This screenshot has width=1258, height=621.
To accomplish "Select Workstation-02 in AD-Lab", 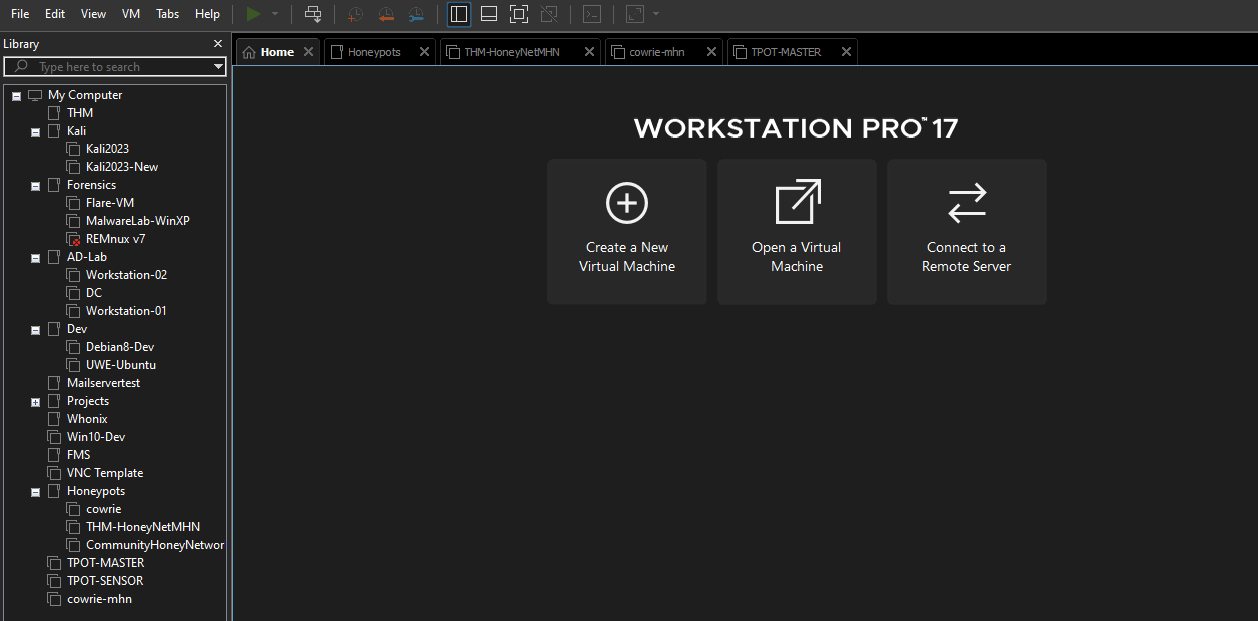I will coord(126,275).
